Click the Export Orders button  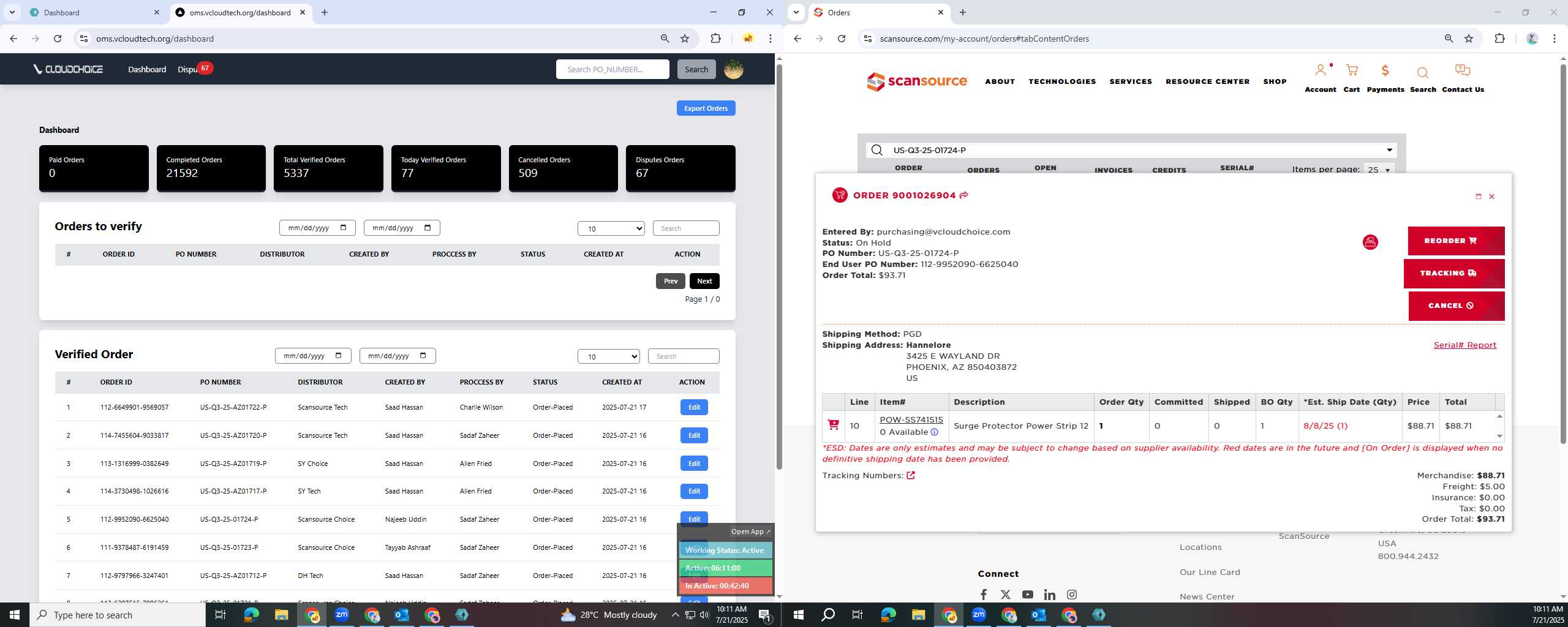(x=706, y=108)
